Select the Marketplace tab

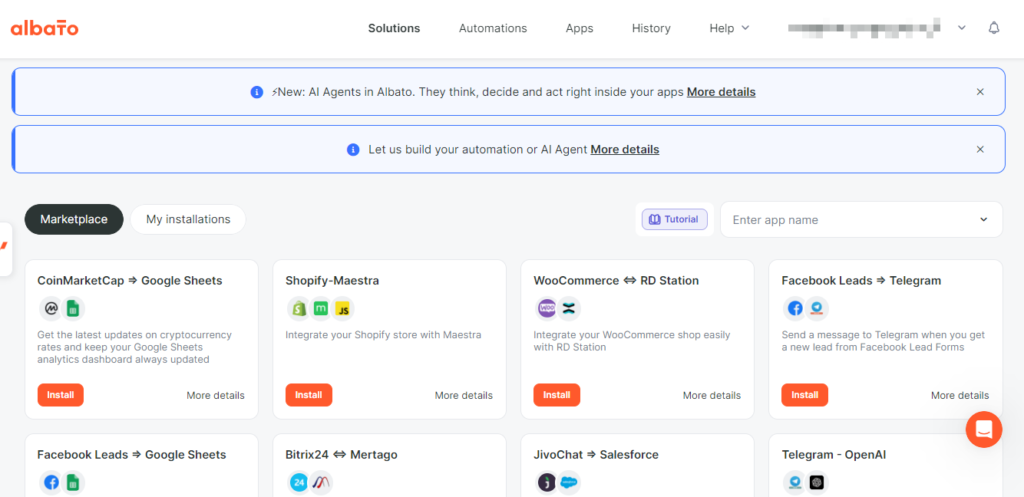click(x=74, y=219)
